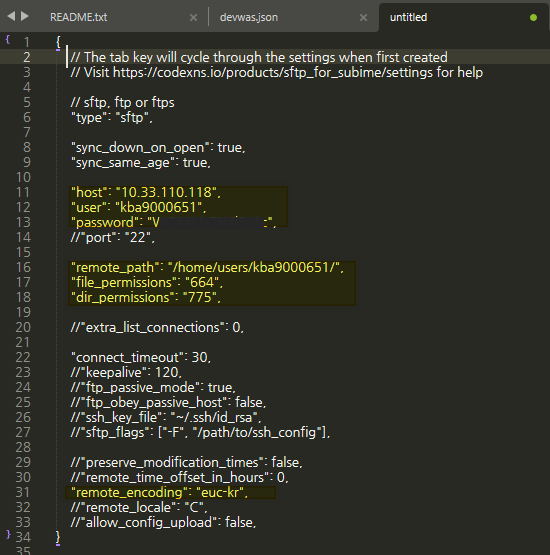This screenshot has height=555, width=550.
Task: Click the "remote_path" line
Action: 207,268
